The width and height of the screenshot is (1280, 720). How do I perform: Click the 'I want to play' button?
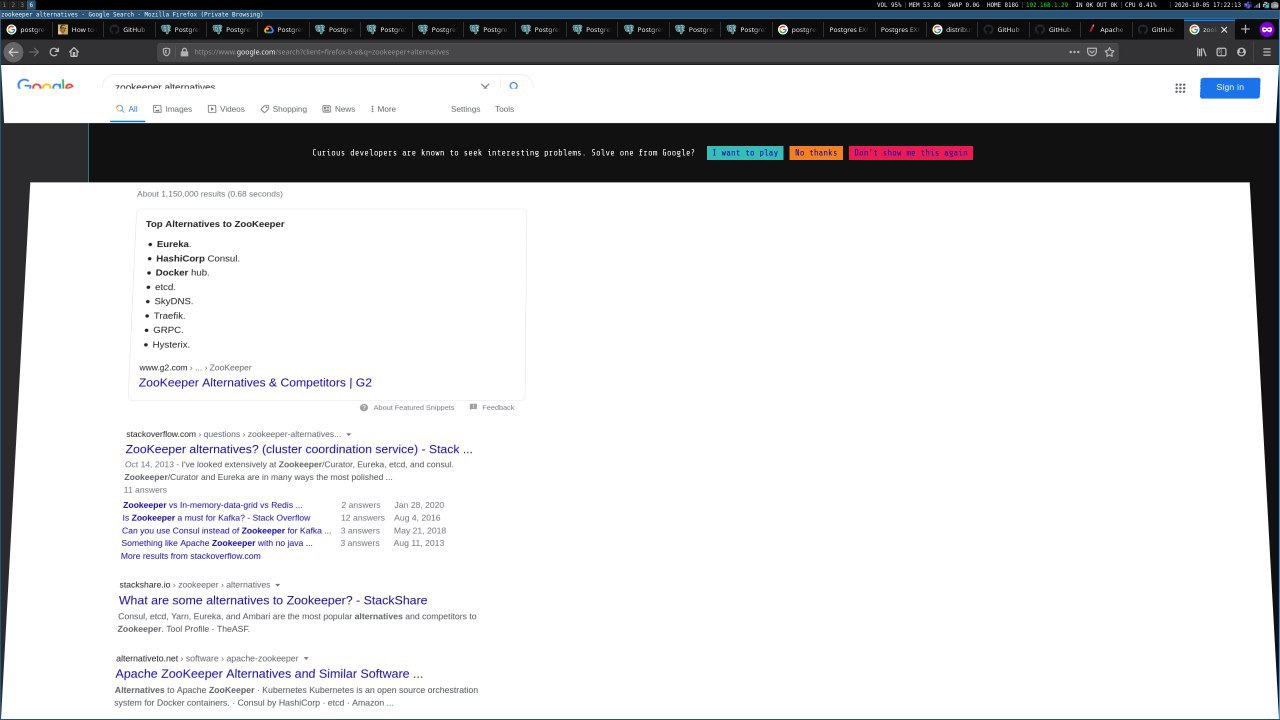tap(745, 153)
